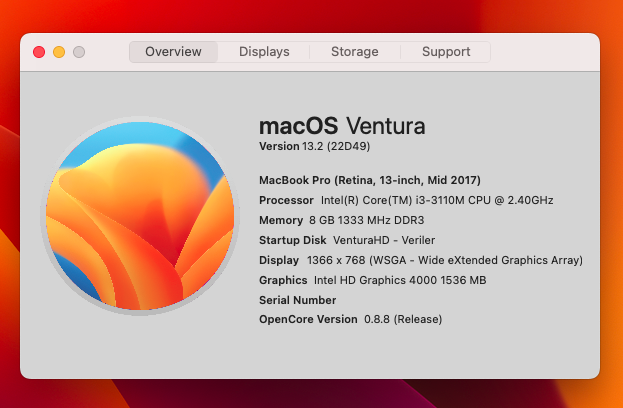Screen dimensions: 623x408
Task: Minimize window with the yellow button
Action: [x=59, y=52]
